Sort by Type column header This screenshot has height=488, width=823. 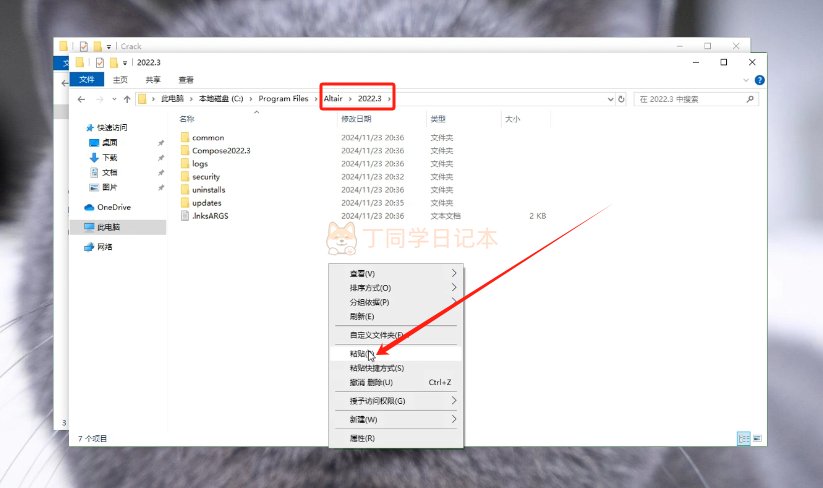click(x=438, y=119)
